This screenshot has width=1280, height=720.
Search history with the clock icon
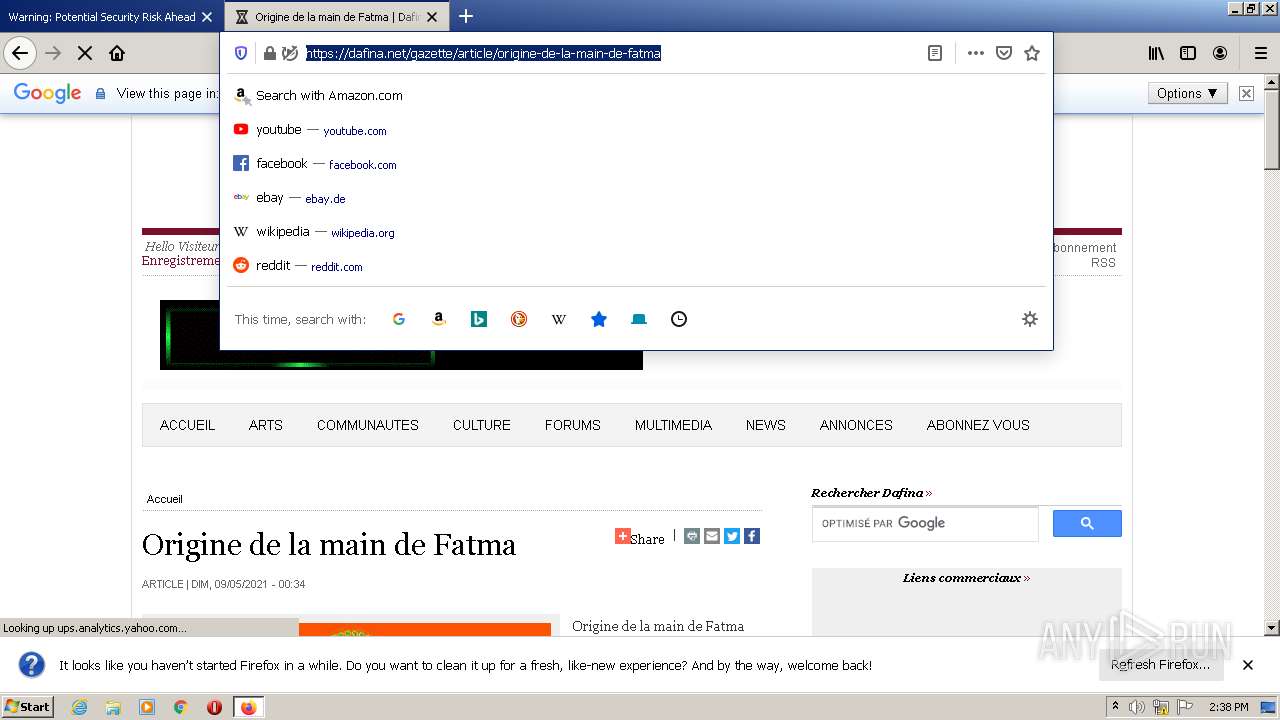[679, 319]
